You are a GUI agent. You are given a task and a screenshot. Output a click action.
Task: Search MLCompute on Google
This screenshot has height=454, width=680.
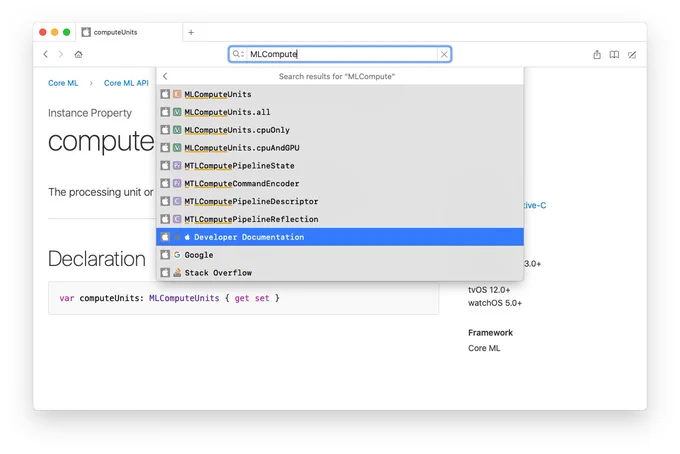340,255
